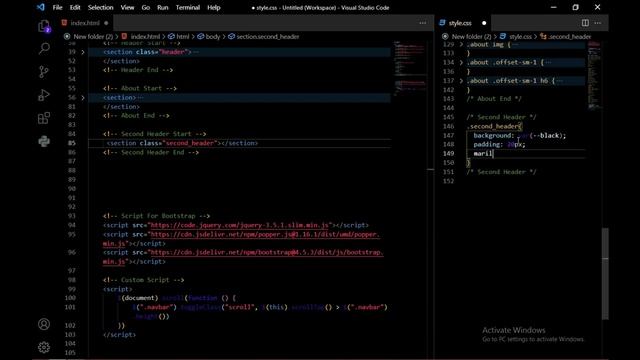Click the '/* Second Header */' comment on line 145
Image resolution: width=640 pixels, height=360 pixels.
coord(501,117)
